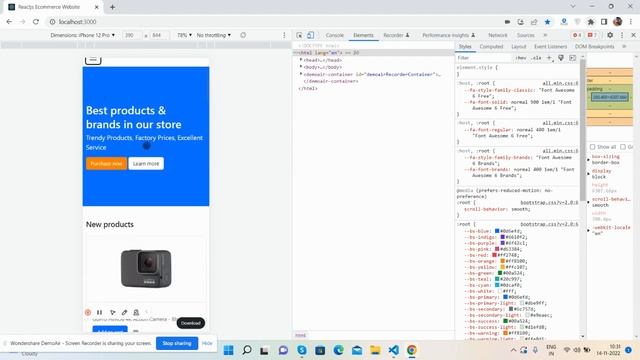Open the 78% zoom dropdown
640x360 pixels.
pyautogui.click(x=184, y=35)
